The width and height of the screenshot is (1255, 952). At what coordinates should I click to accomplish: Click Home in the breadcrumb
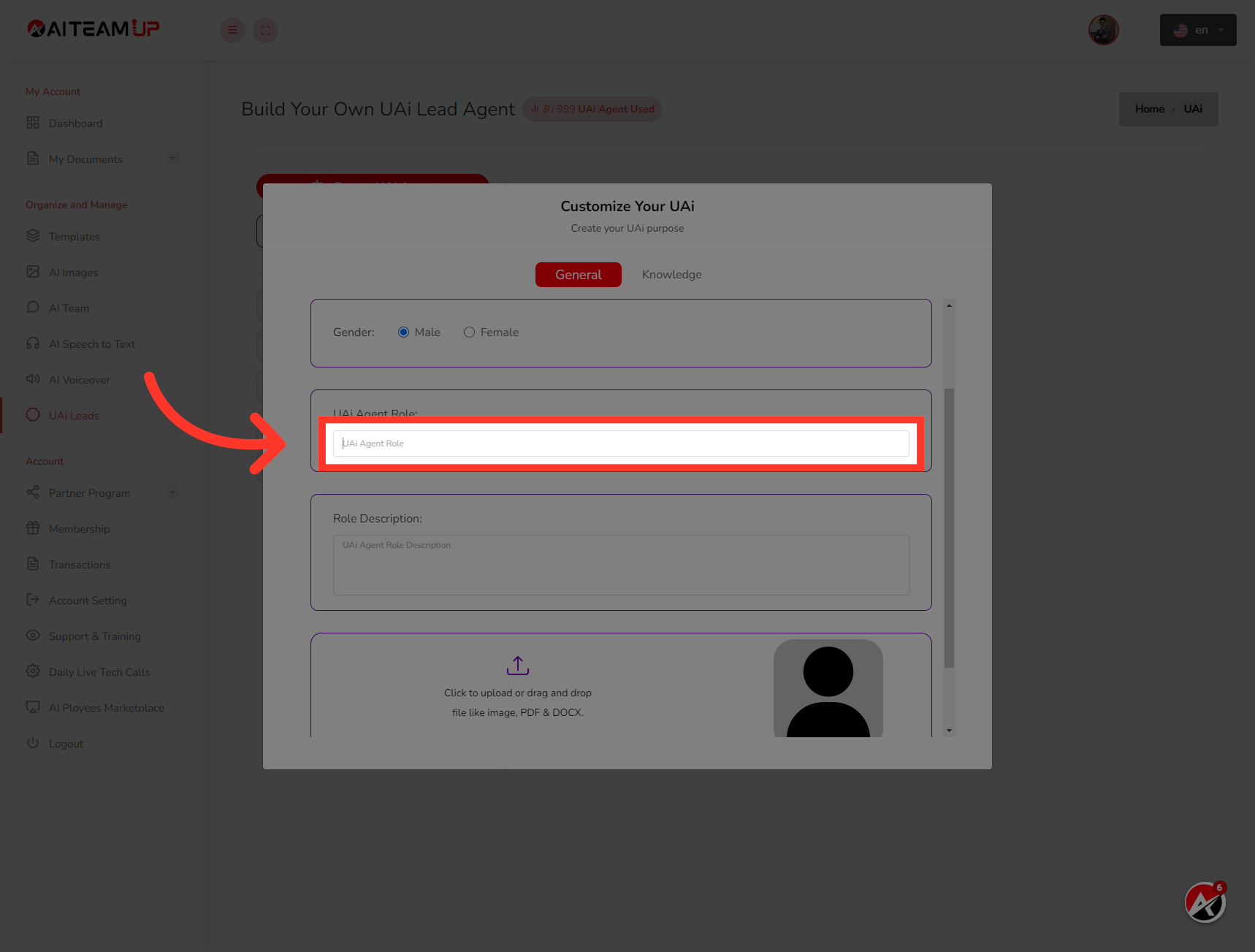[1150, 109]
